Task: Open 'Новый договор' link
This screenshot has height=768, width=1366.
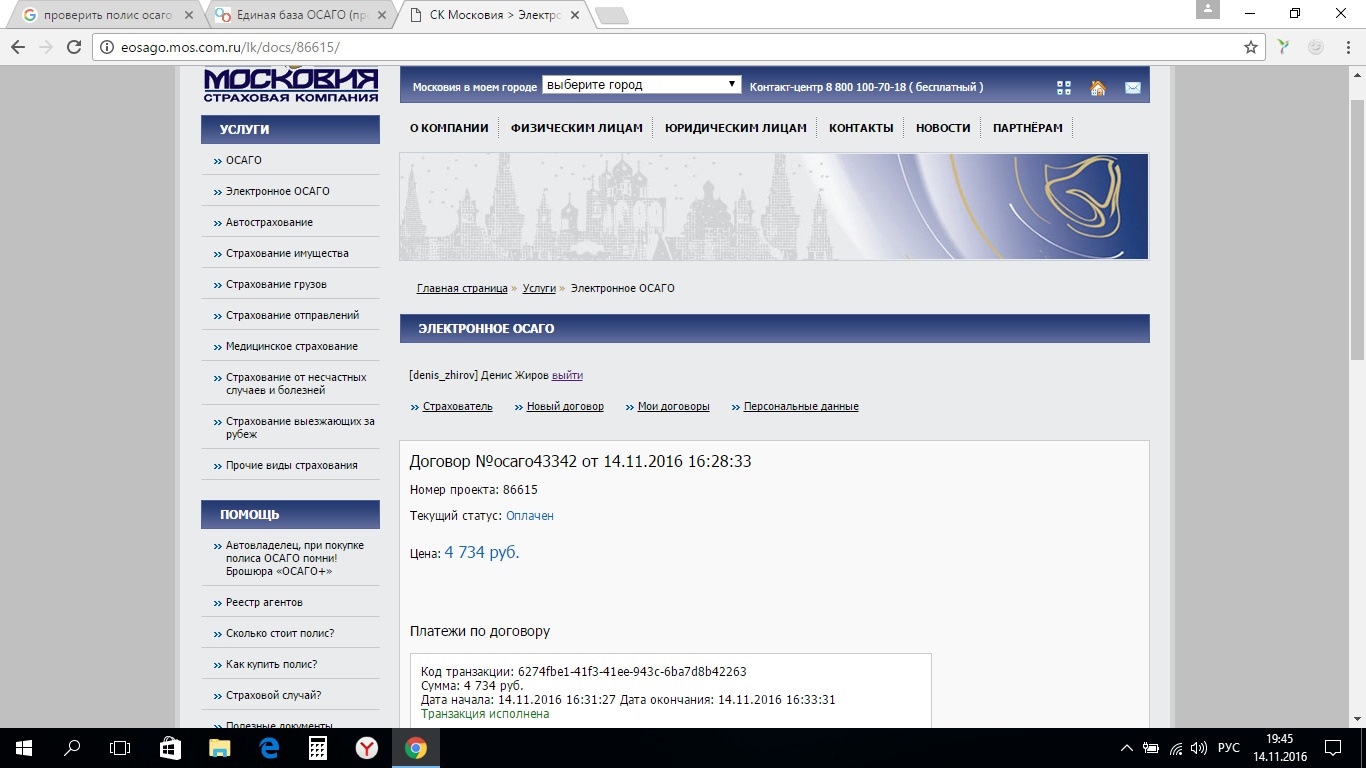Action: pyautogui.click(x=565, y=406)
